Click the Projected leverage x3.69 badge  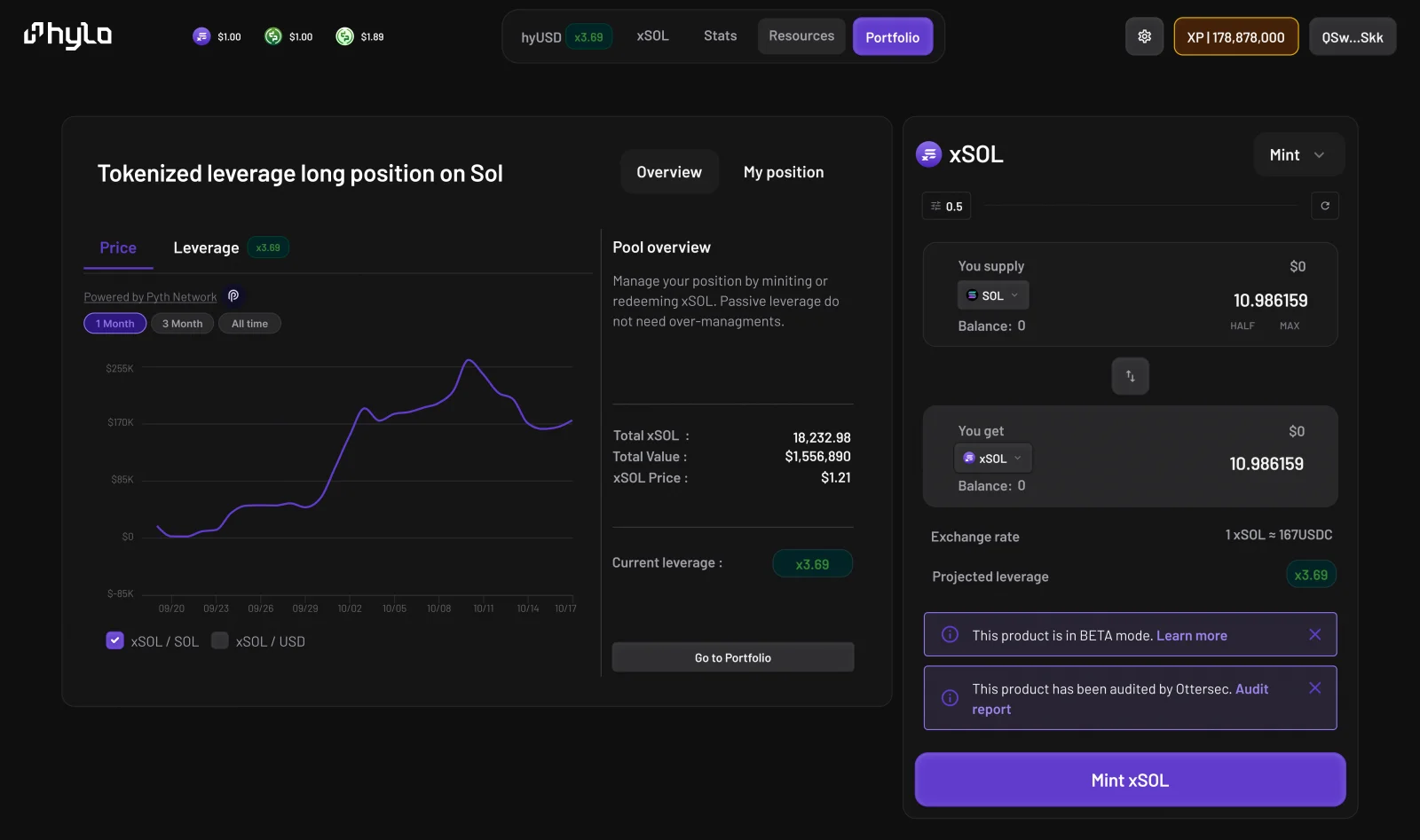[1311, 575]
